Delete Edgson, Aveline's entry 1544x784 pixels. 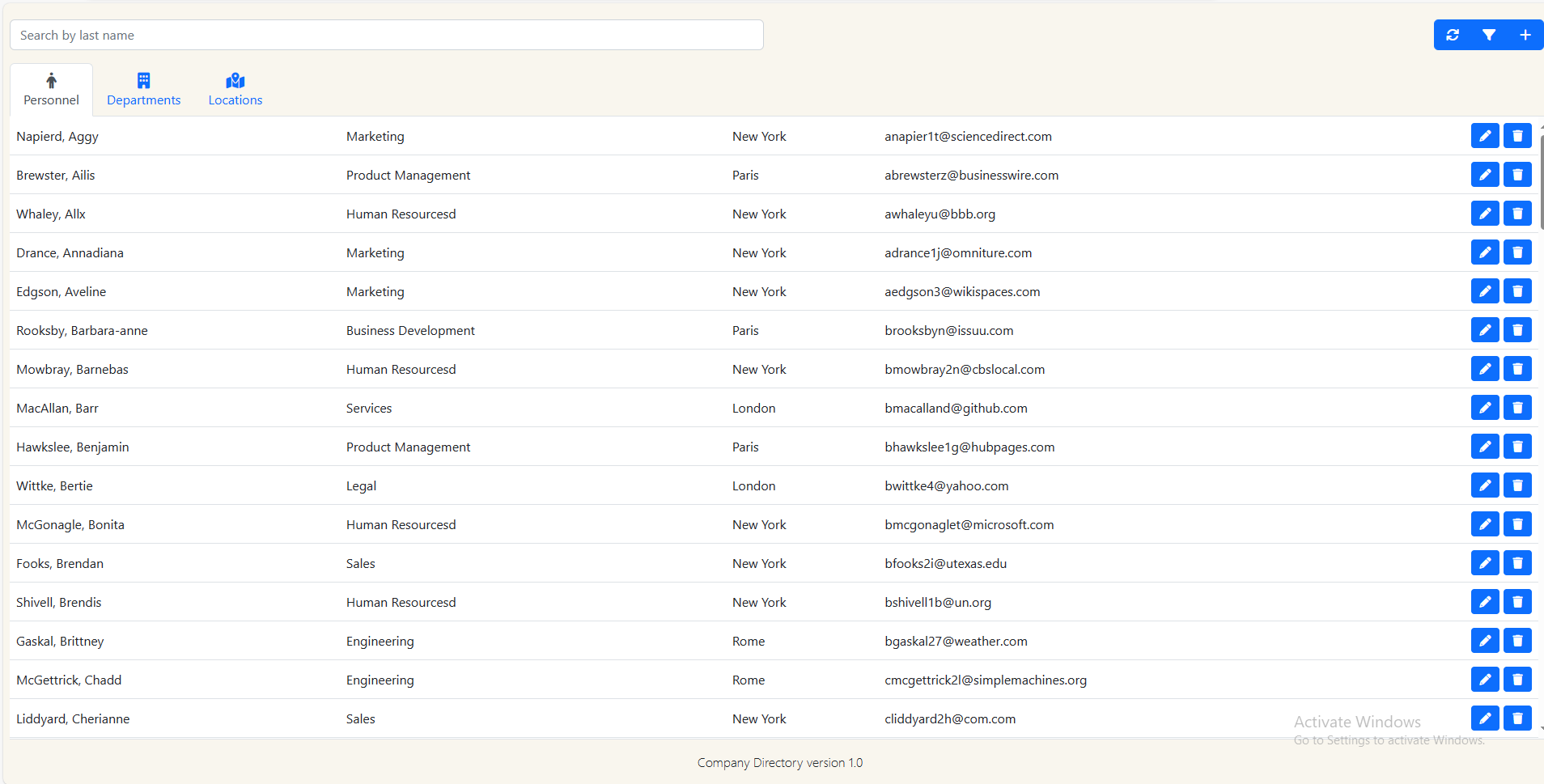1517,290
